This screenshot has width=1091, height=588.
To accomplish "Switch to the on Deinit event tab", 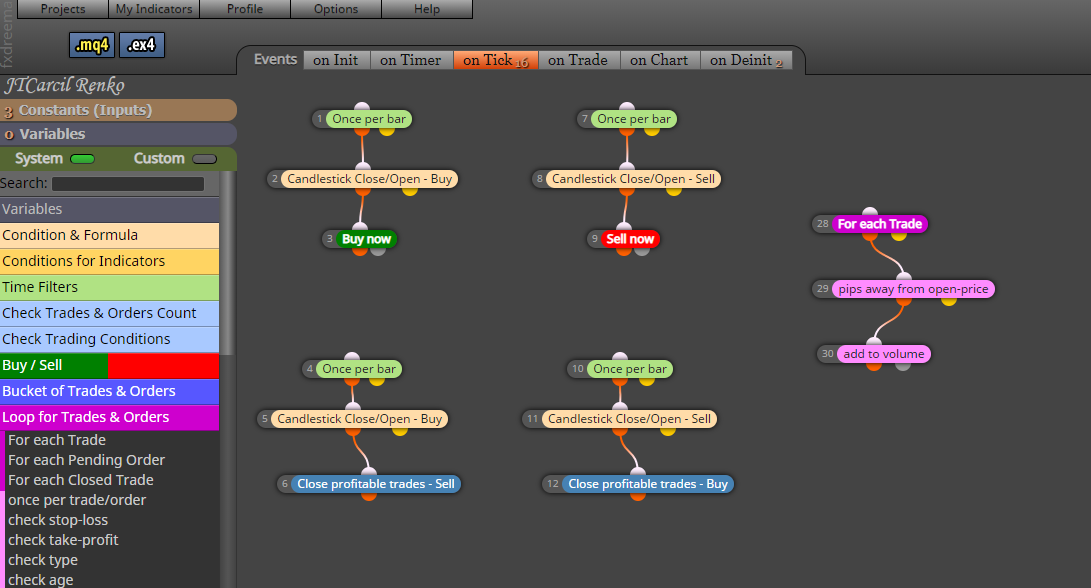I will (746, 61).
